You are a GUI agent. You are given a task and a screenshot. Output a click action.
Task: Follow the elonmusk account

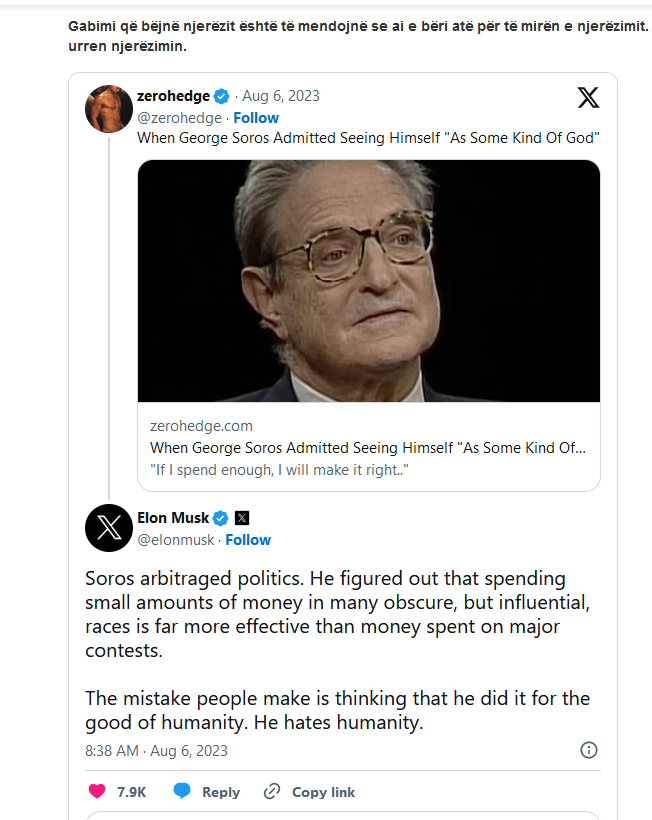[x=248, y=540]
